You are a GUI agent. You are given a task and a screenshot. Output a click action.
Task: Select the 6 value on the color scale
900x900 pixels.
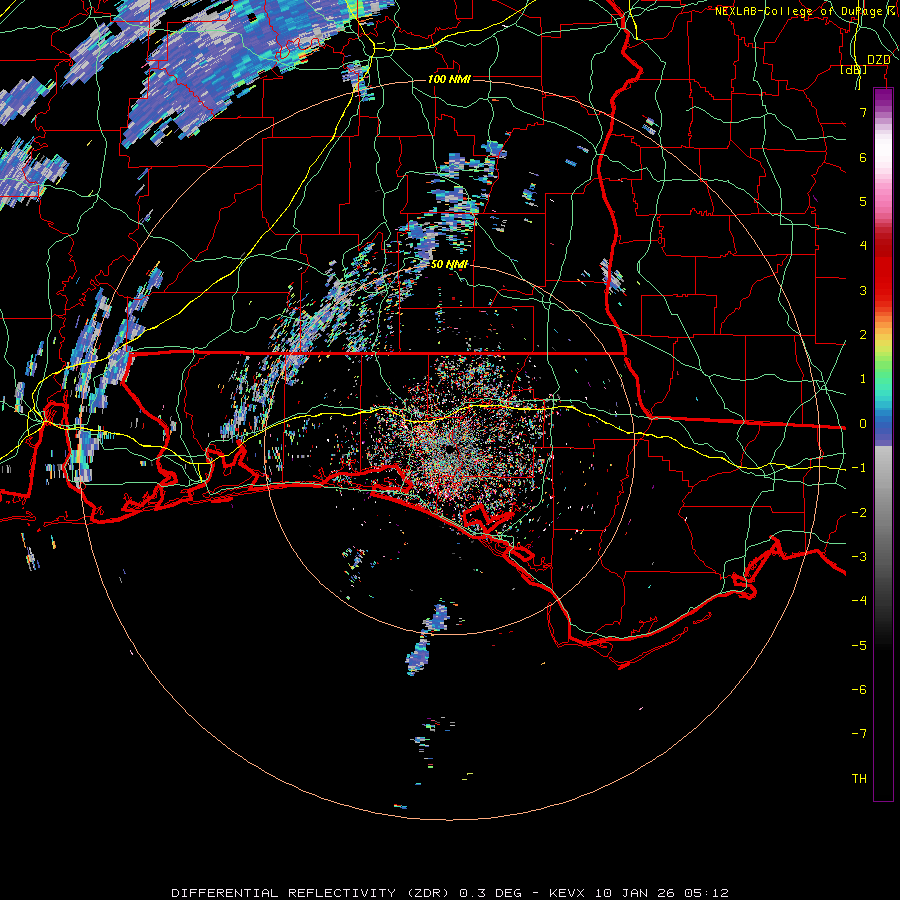[x=863, y=157]
